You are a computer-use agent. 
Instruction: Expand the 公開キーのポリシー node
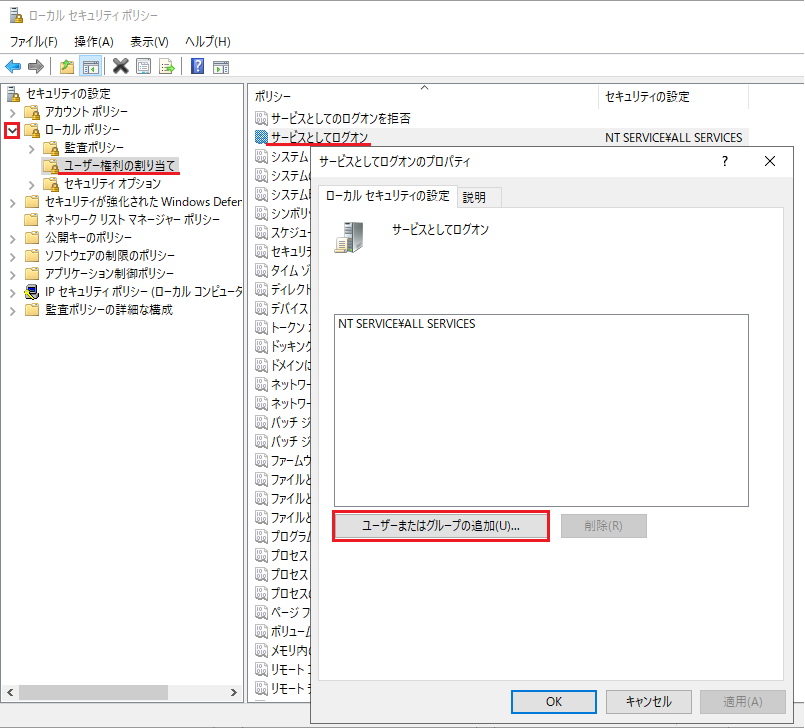(13, 239)
